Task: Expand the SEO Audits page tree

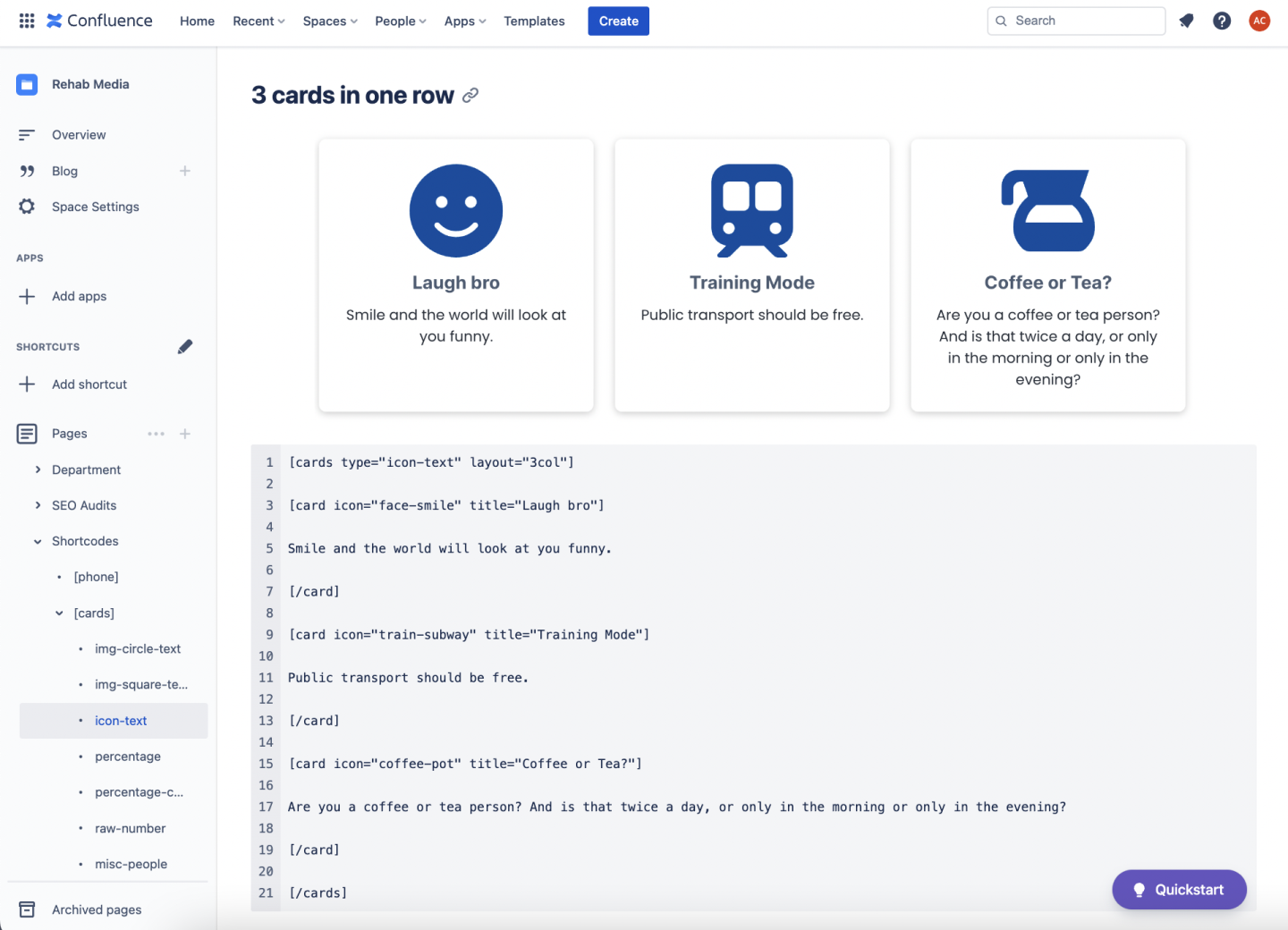Action: click(x=38, y=505)
